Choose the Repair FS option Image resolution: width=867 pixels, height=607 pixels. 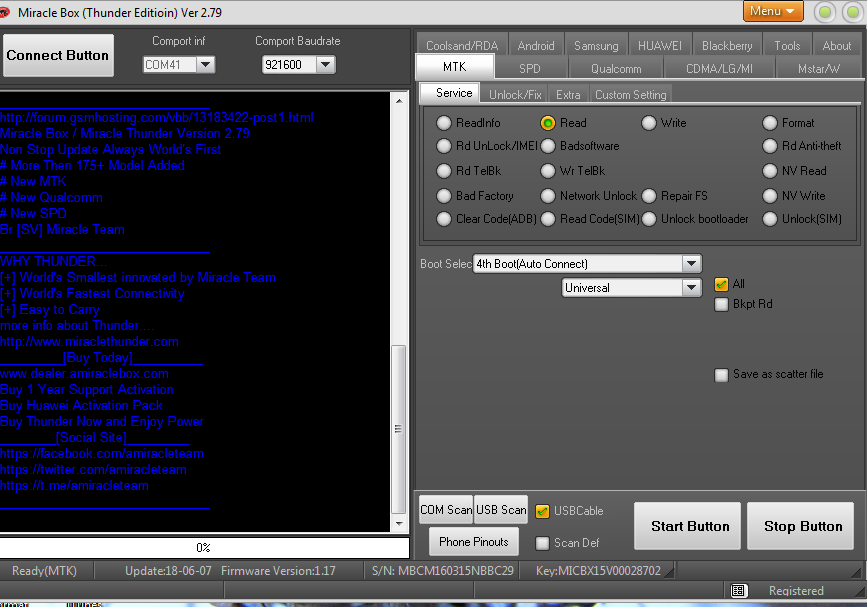pyautogui.click(x=649, y=196)
